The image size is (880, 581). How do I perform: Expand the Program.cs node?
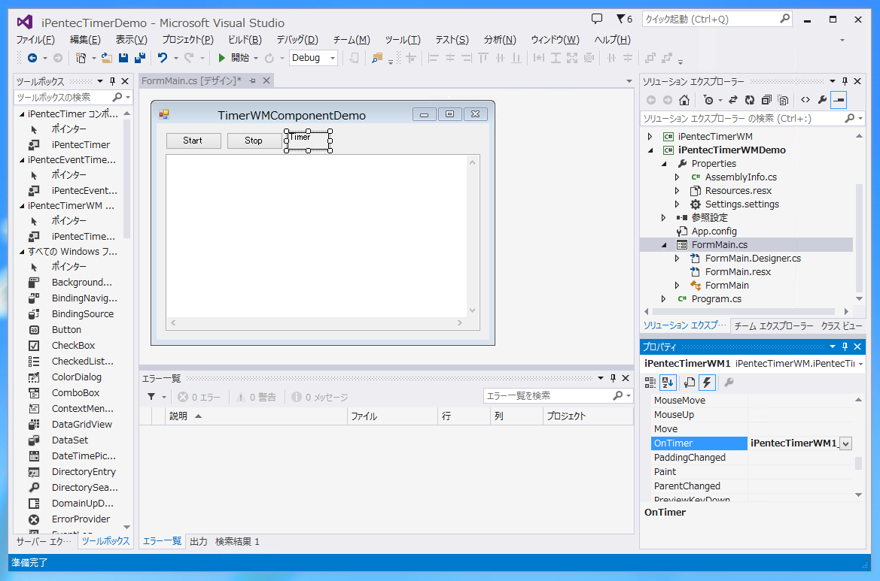(664, 299)
